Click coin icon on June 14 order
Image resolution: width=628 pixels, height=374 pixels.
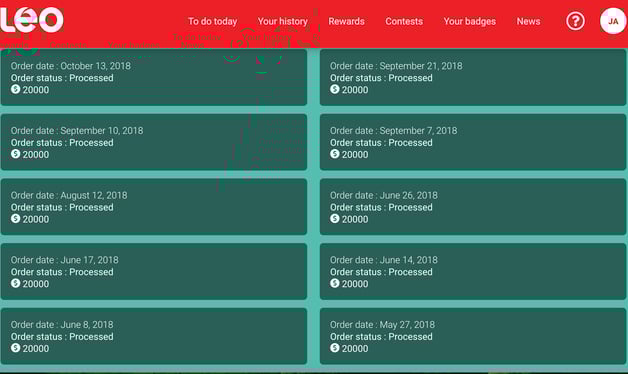click(335, 284)
